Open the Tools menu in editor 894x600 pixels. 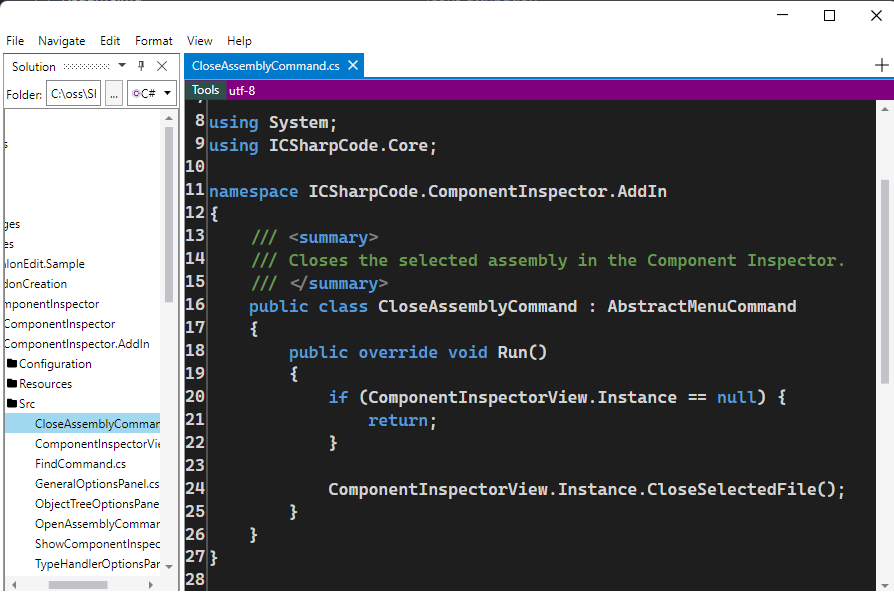pos(205,90)
